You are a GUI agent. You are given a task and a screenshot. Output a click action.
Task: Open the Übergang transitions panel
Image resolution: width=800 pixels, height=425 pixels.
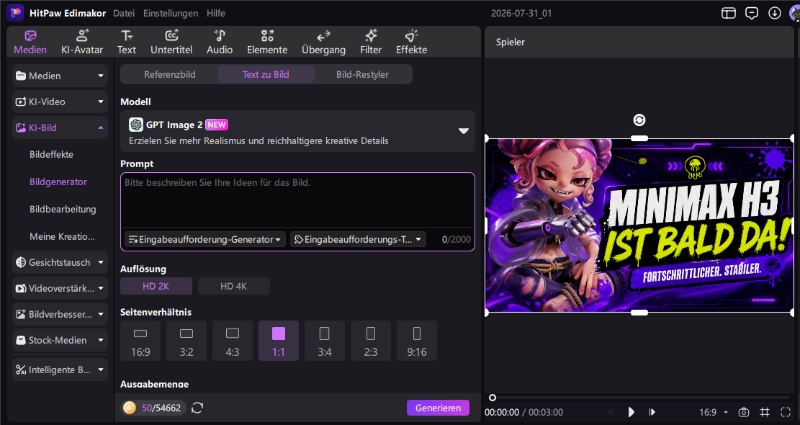coord(323,42)
